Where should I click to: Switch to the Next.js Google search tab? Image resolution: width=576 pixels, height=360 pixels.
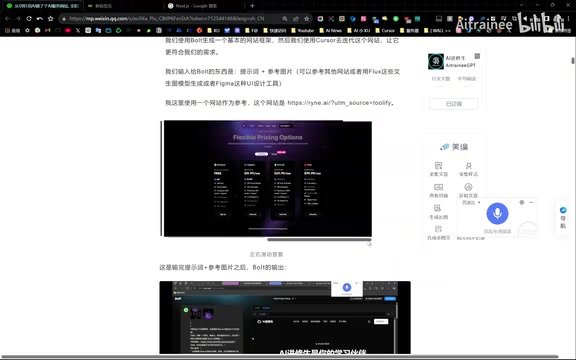[x=204, y=6]
